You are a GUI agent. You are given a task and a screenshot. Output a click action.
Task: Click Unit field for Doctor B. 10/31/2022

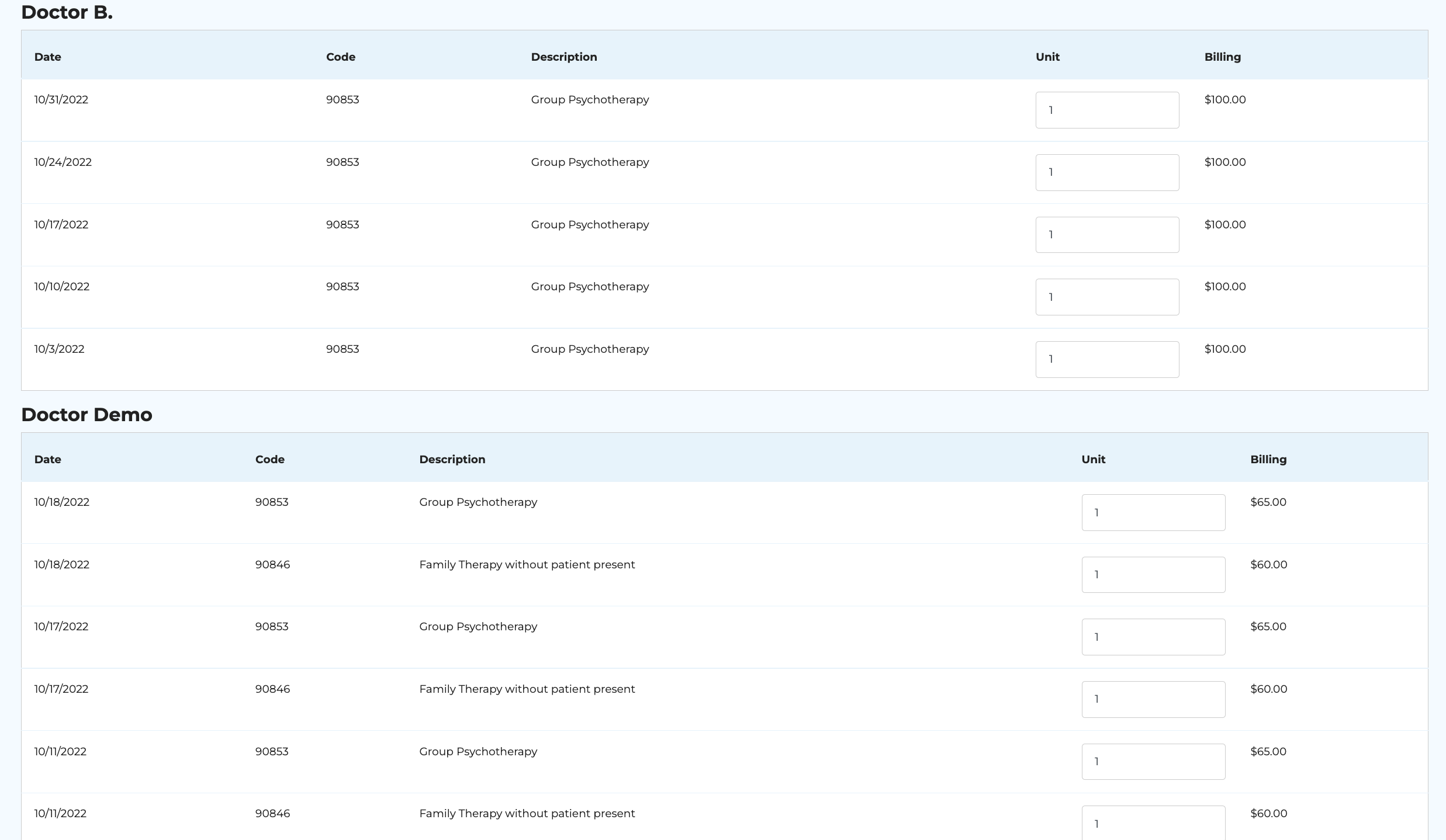tap(1106, 110)
